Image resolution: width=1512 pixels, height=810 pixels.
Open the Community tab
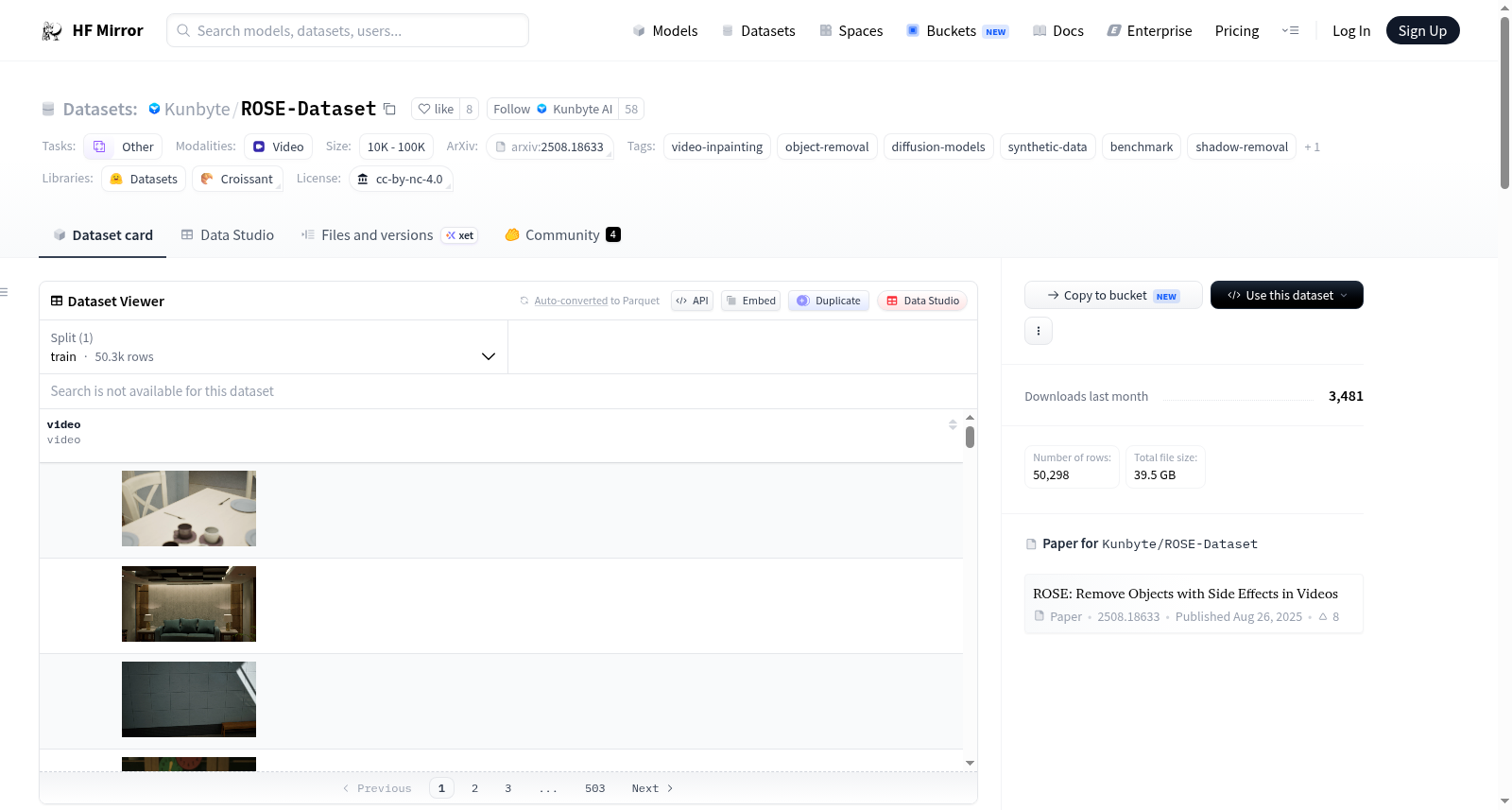click(x=562, y=235)
